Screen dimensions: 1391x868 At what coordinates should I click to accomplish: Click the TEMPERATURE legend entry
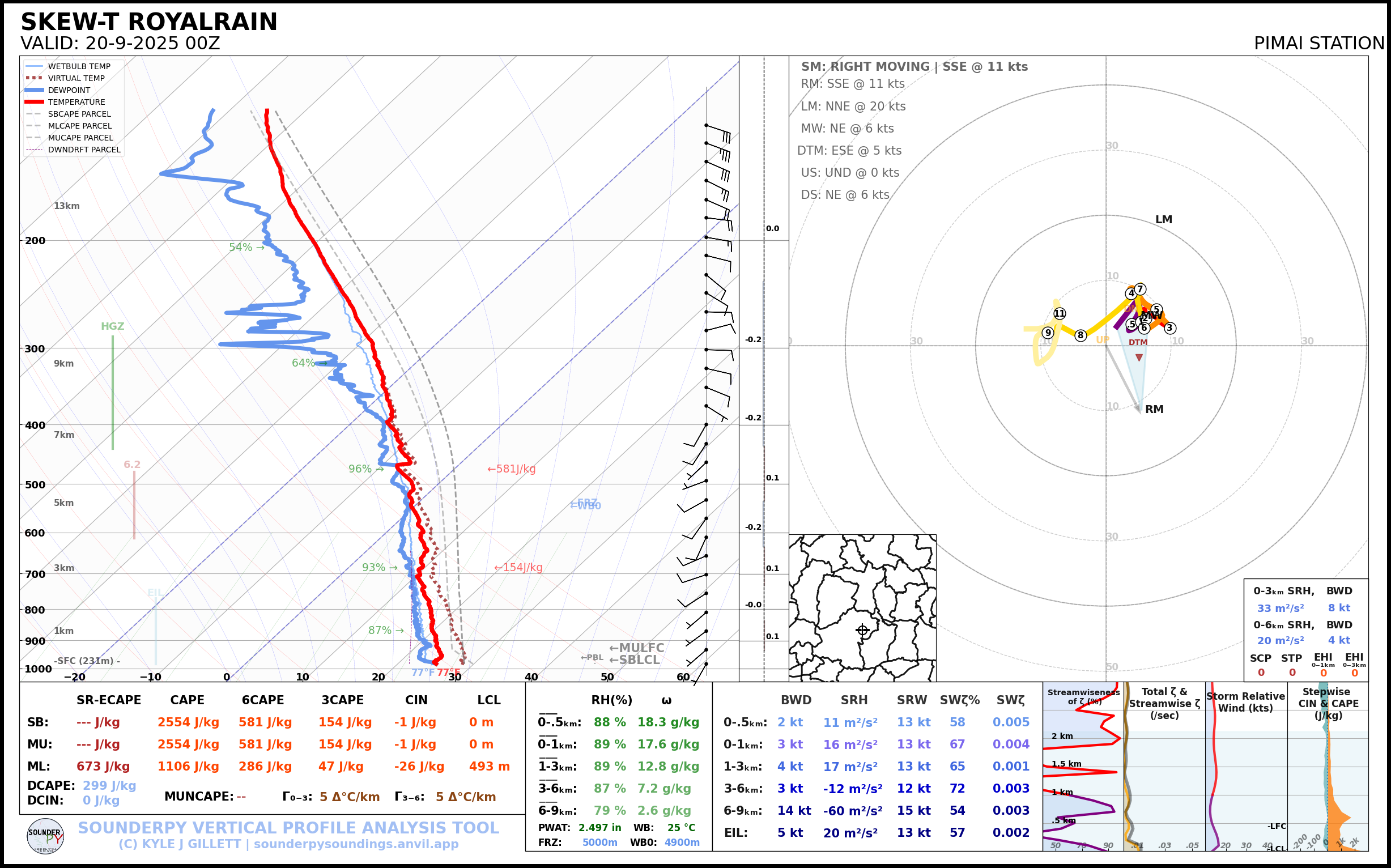(76, 102)
